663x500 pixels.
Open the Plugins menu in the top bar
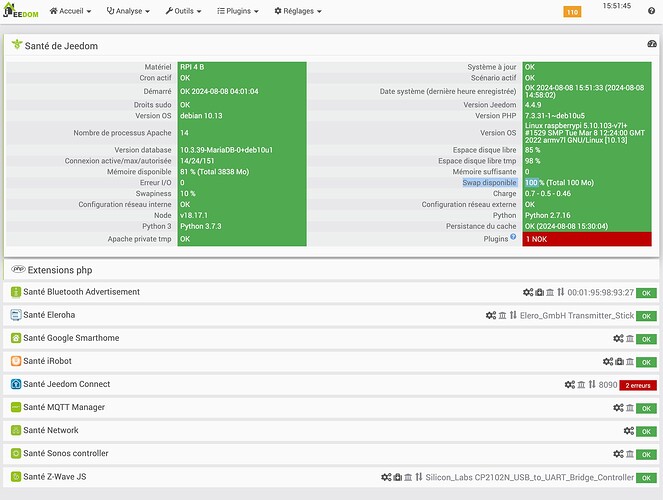238,11
